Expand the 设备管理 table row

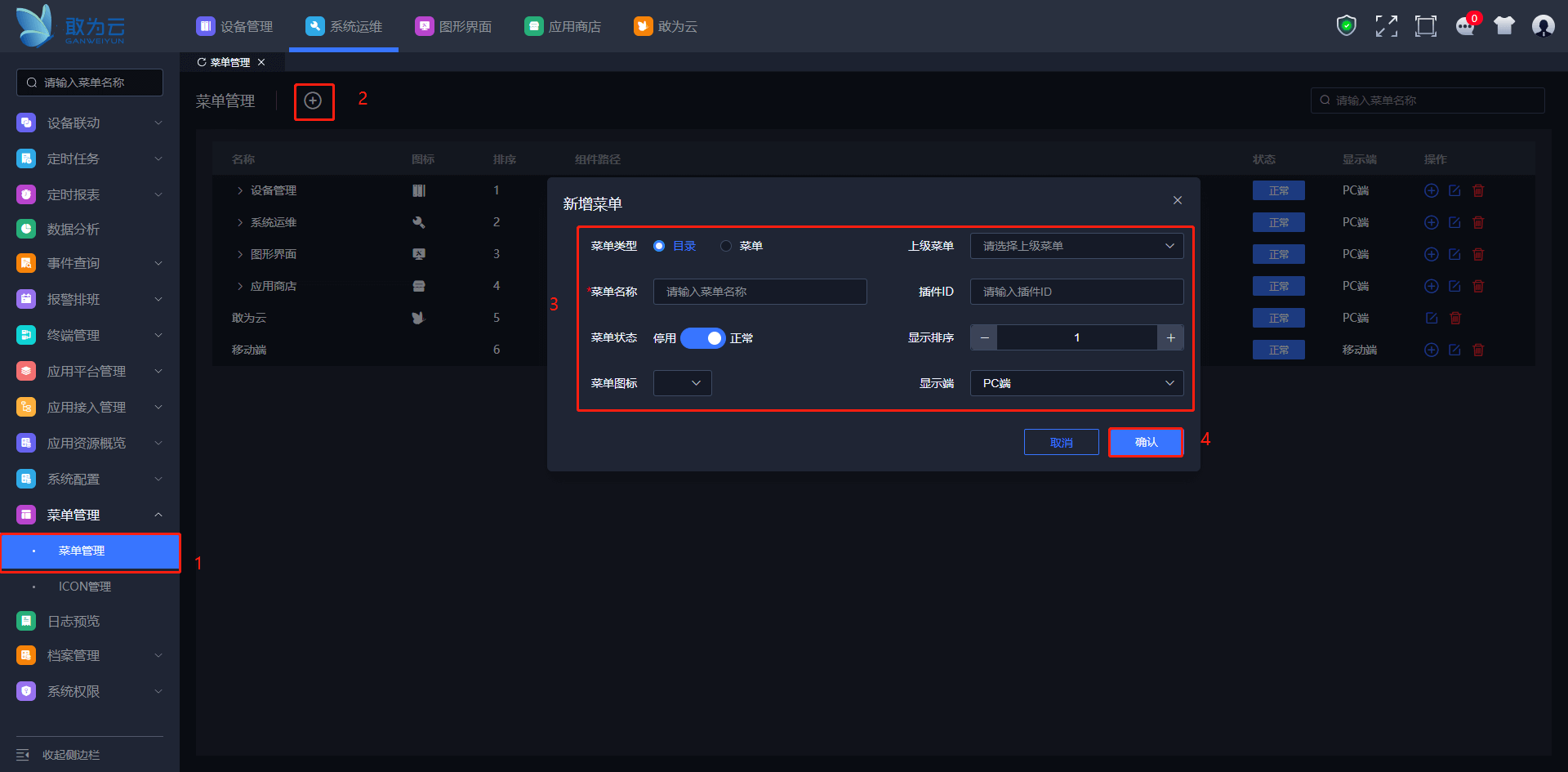(x=240, y=190)
